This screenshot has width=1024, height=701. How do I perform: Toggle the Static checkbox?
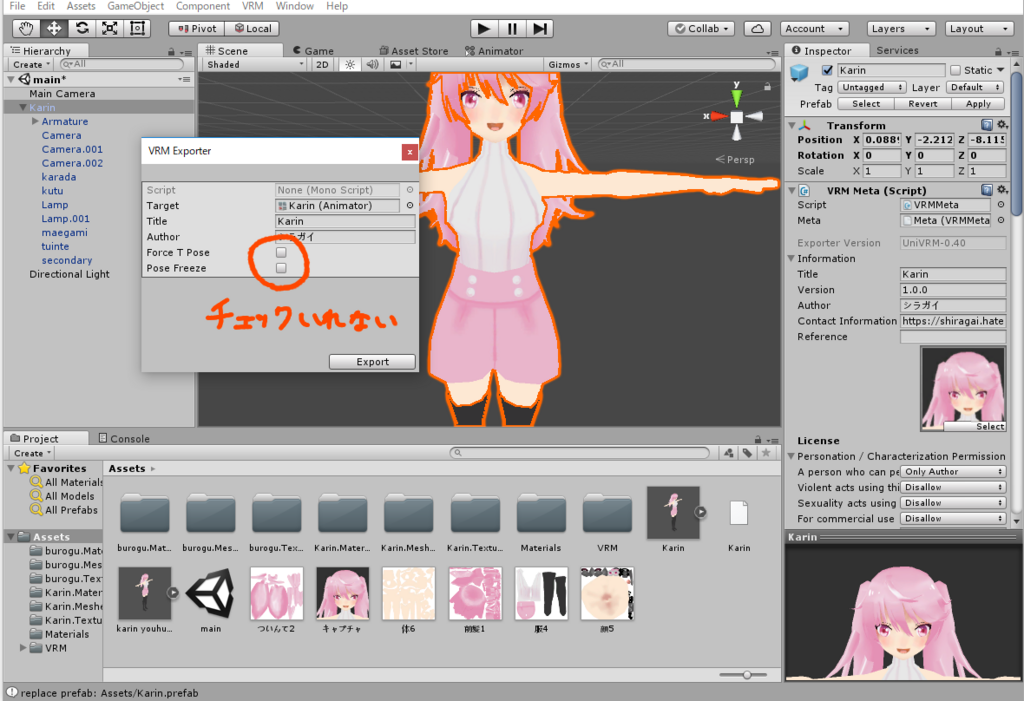coord(955,70)
